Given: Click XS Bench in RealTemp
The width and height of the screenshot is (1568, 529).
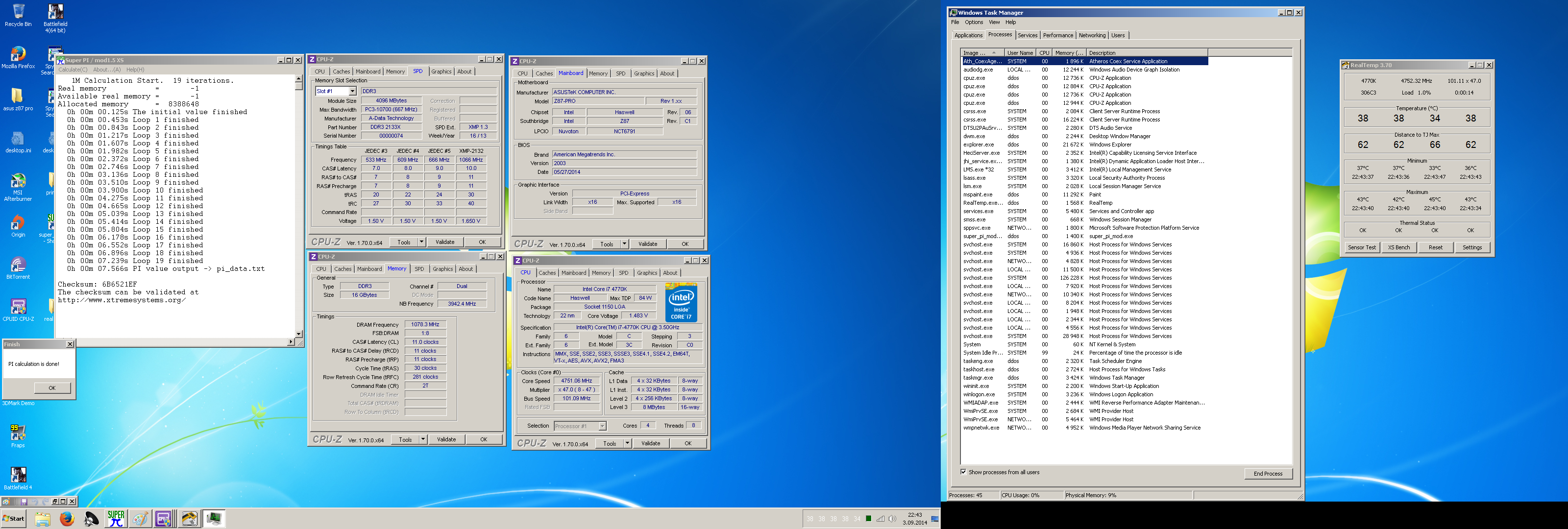Looking at the screenshot, I should (1398, 248).
